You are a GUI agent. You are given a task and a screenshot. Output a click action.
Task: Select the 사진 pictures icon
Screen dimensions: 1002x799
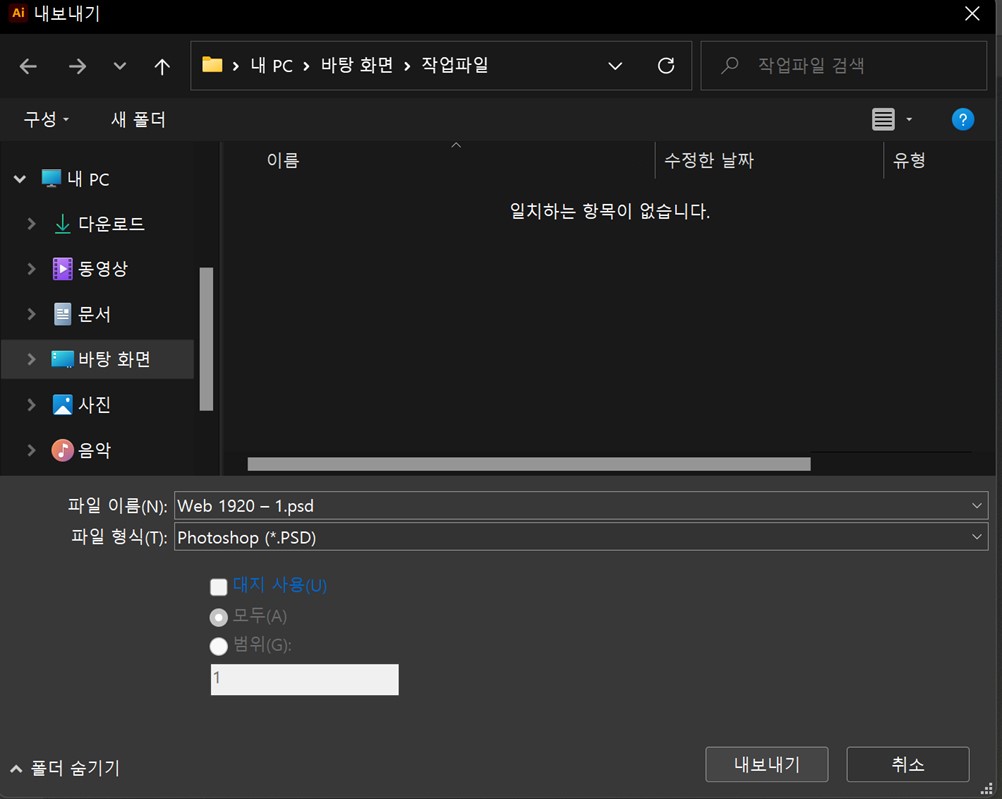(62, 405)
